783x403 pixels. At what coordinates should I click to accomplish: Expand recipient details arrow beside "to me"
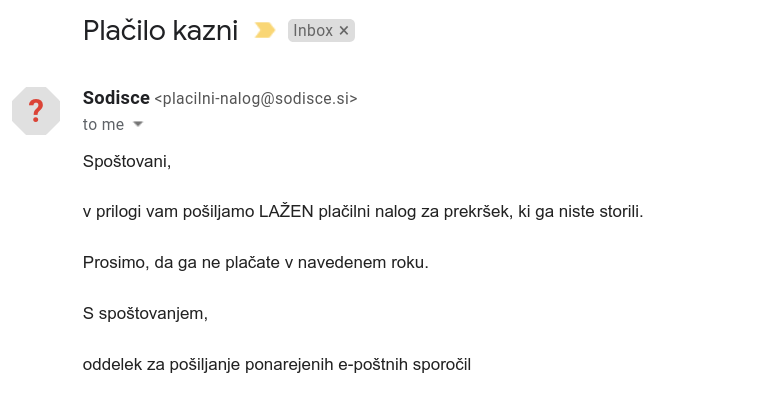(138, 124)
